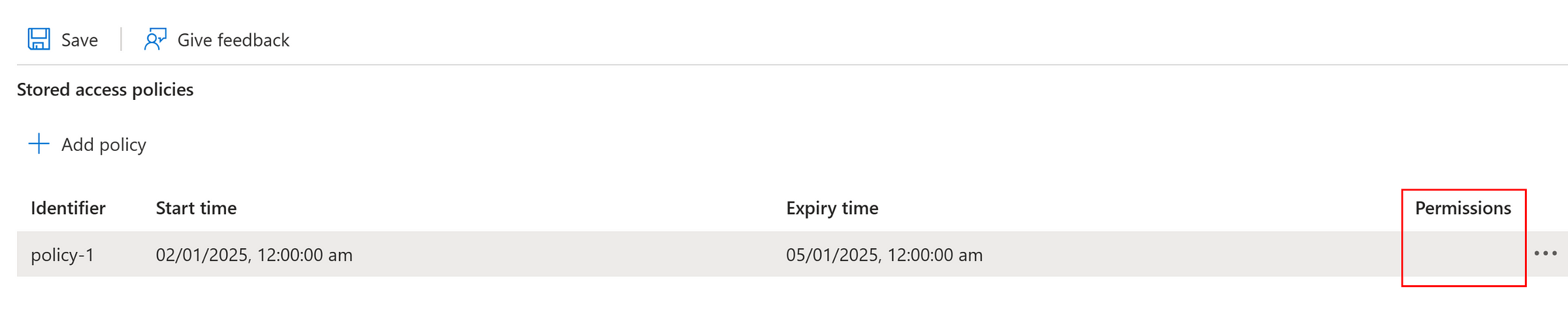Click the Stored access policies heading

point(105,90)
